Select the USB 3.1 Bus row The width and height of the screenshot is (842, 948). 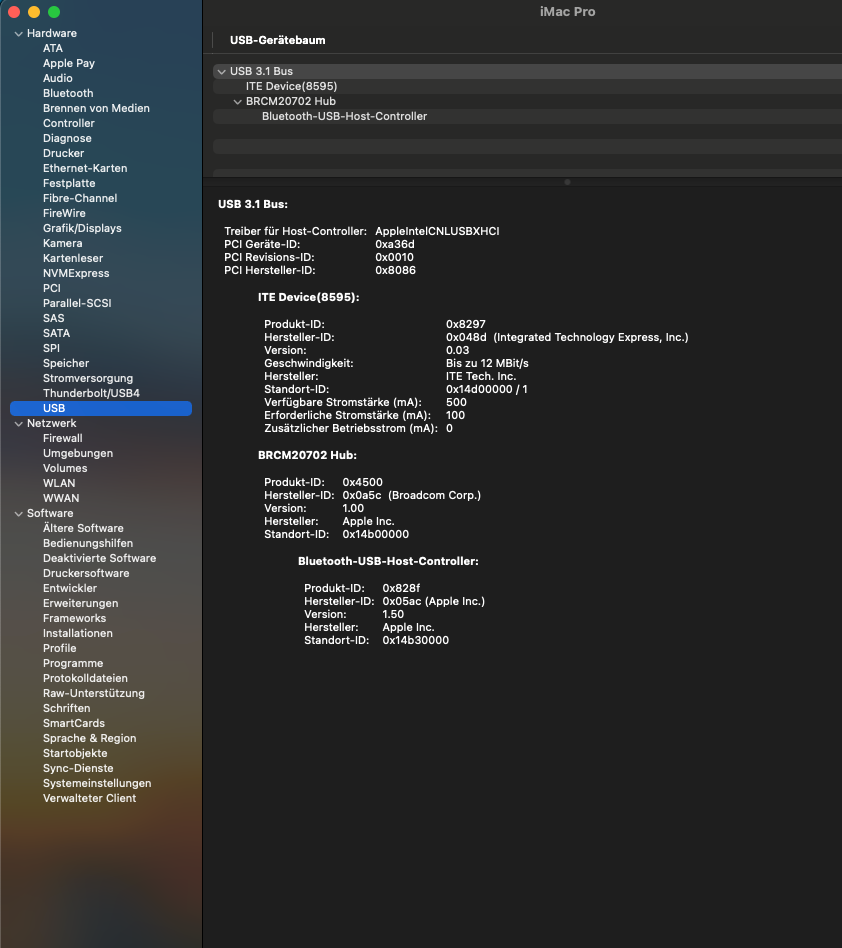(x=527, y=71)
